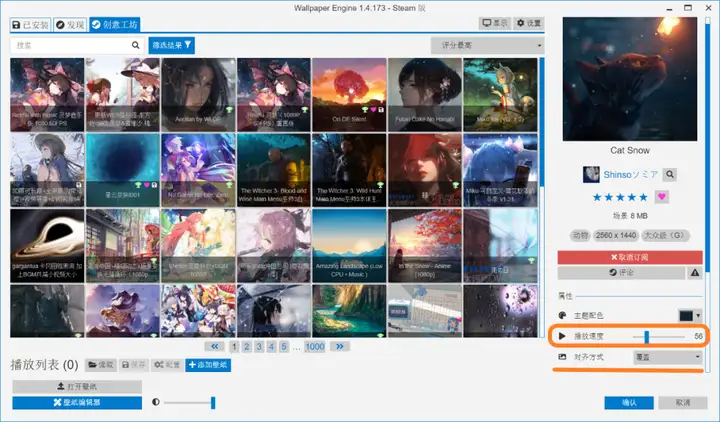Jump to page 2 of results
Viewport: 720px width, 422px height.
[247, 346]
